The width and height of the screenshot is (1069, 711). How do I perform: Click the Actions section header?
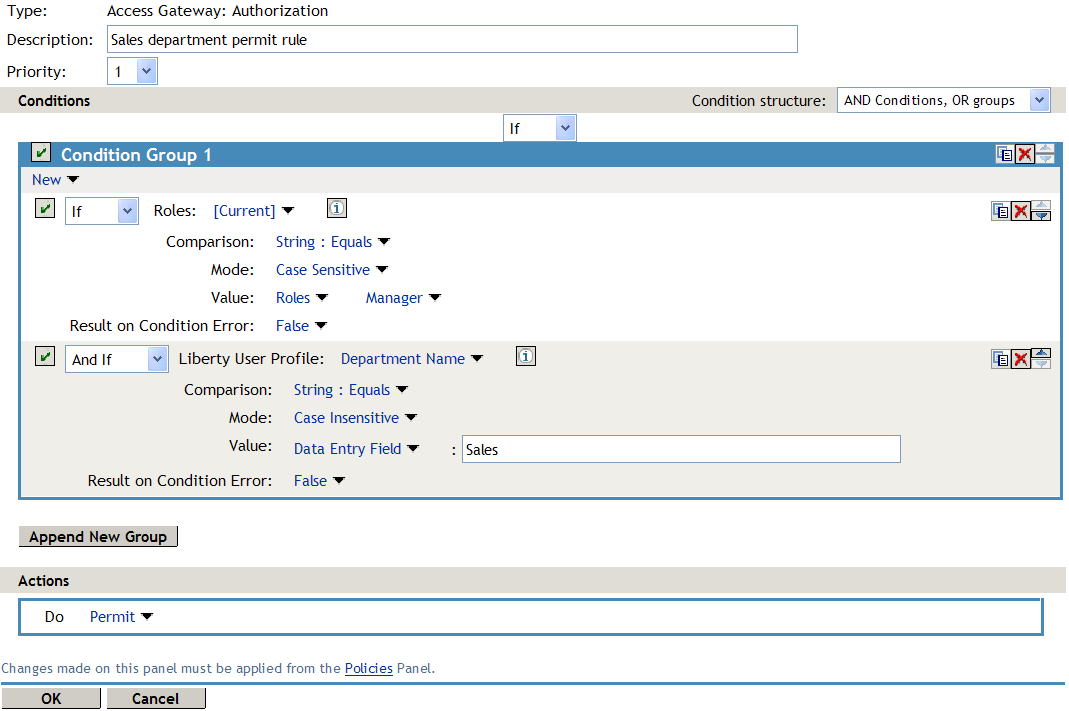tap(44, 581)
